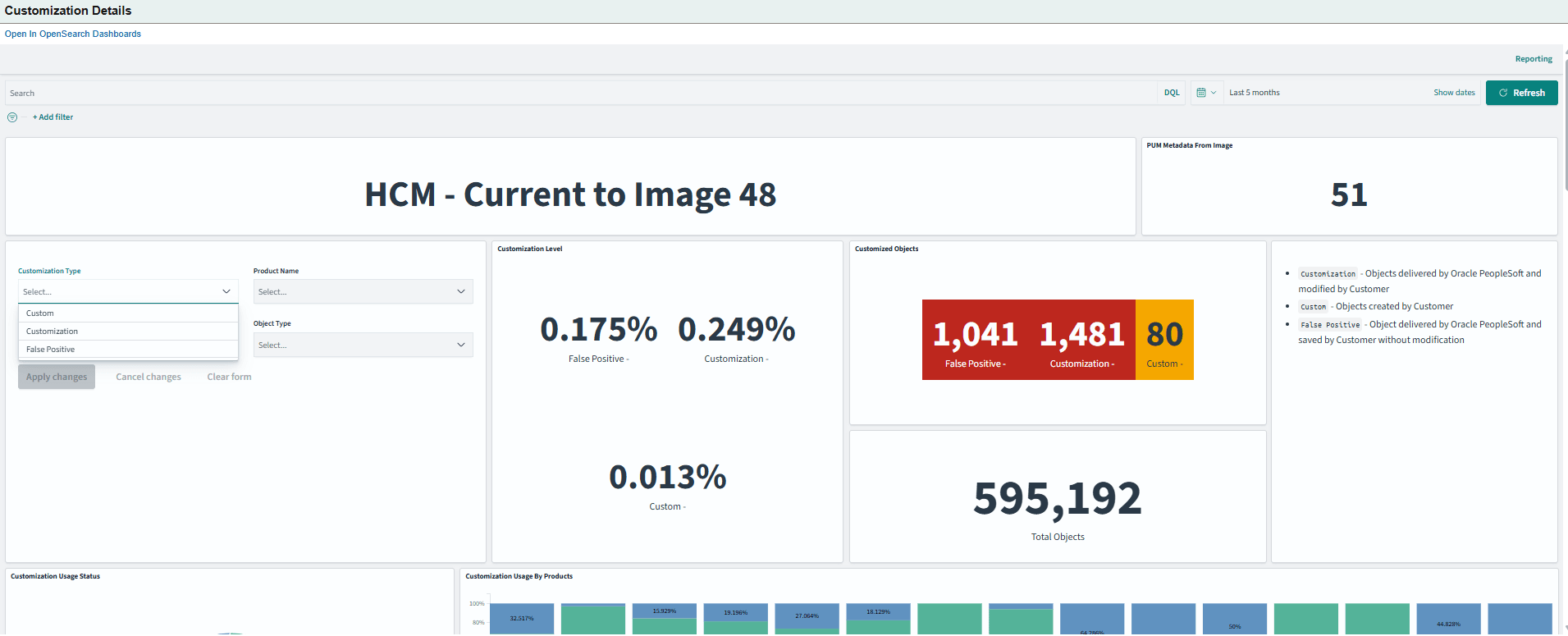Open In OpenSearch Dashboards link
The width and height of the screenshot is (1568, 636).
coord(73,34)
